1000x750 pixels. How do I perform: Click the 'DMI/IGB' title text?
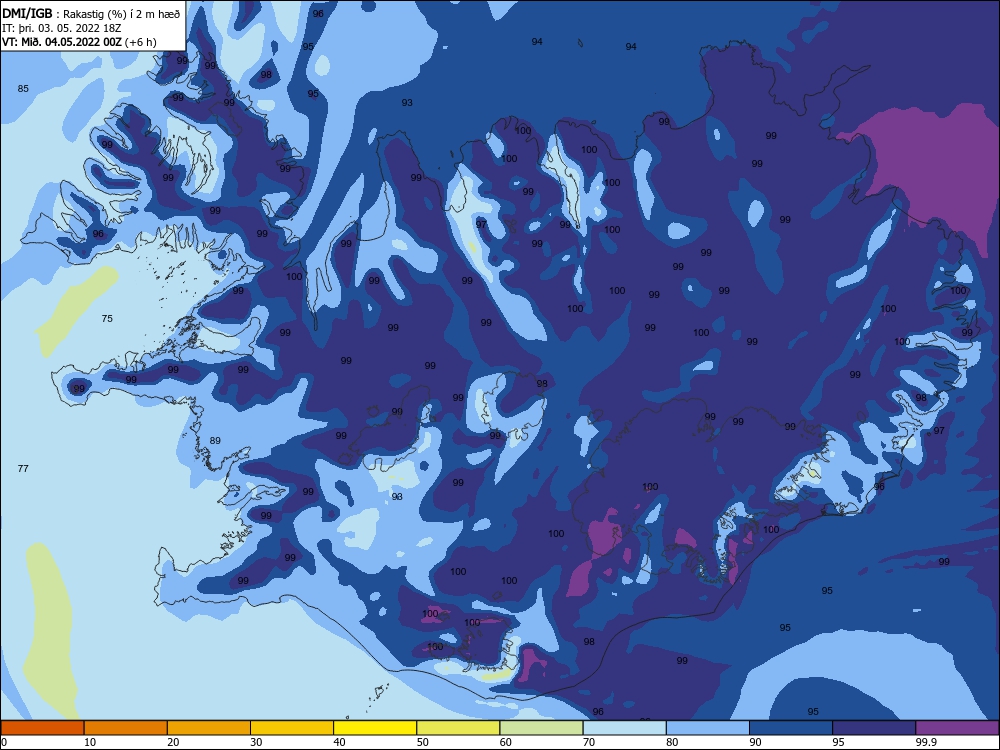pos(27,14)
